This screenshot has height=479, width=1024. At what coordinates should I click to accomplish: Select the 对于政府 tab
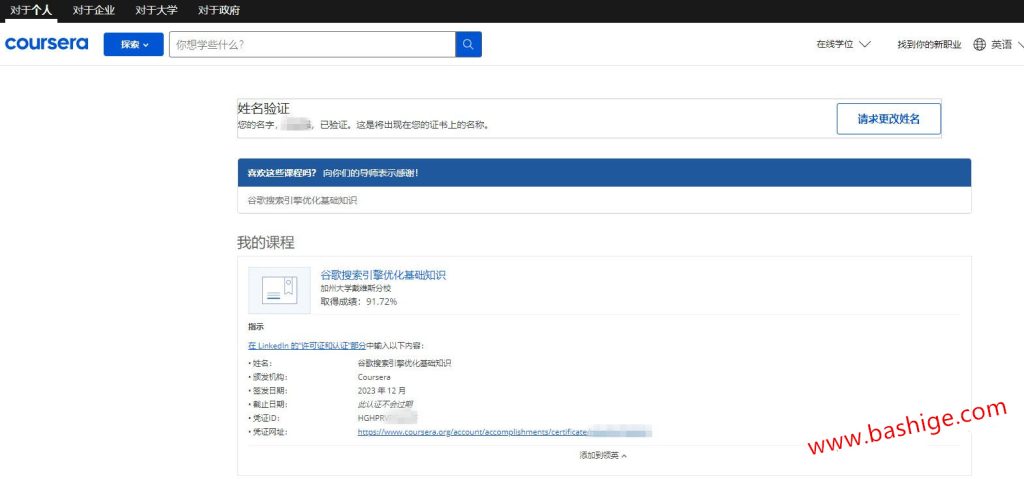218,10
